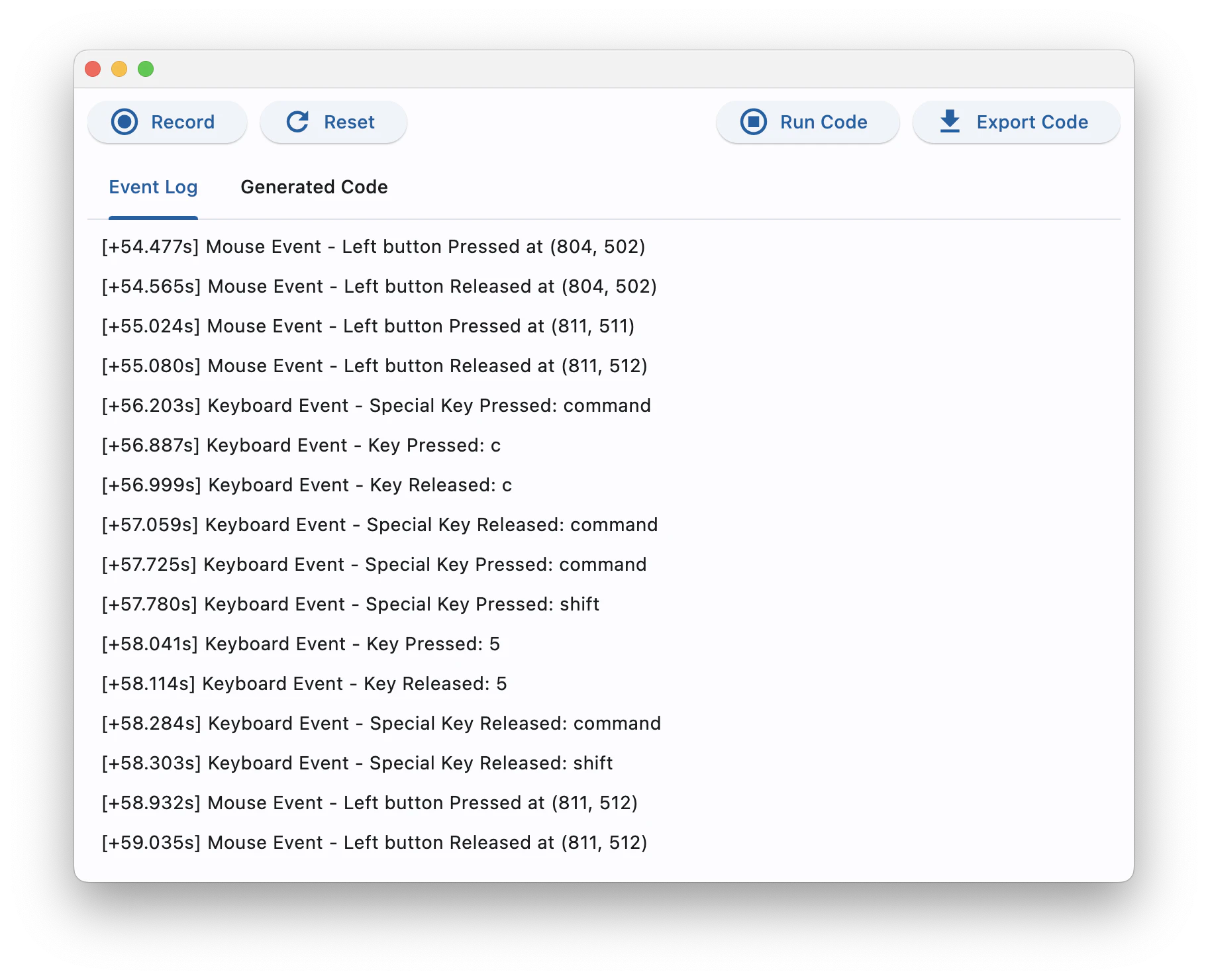Switch to the Event Log tab
1208x980 pixels.
pos(153,187)
